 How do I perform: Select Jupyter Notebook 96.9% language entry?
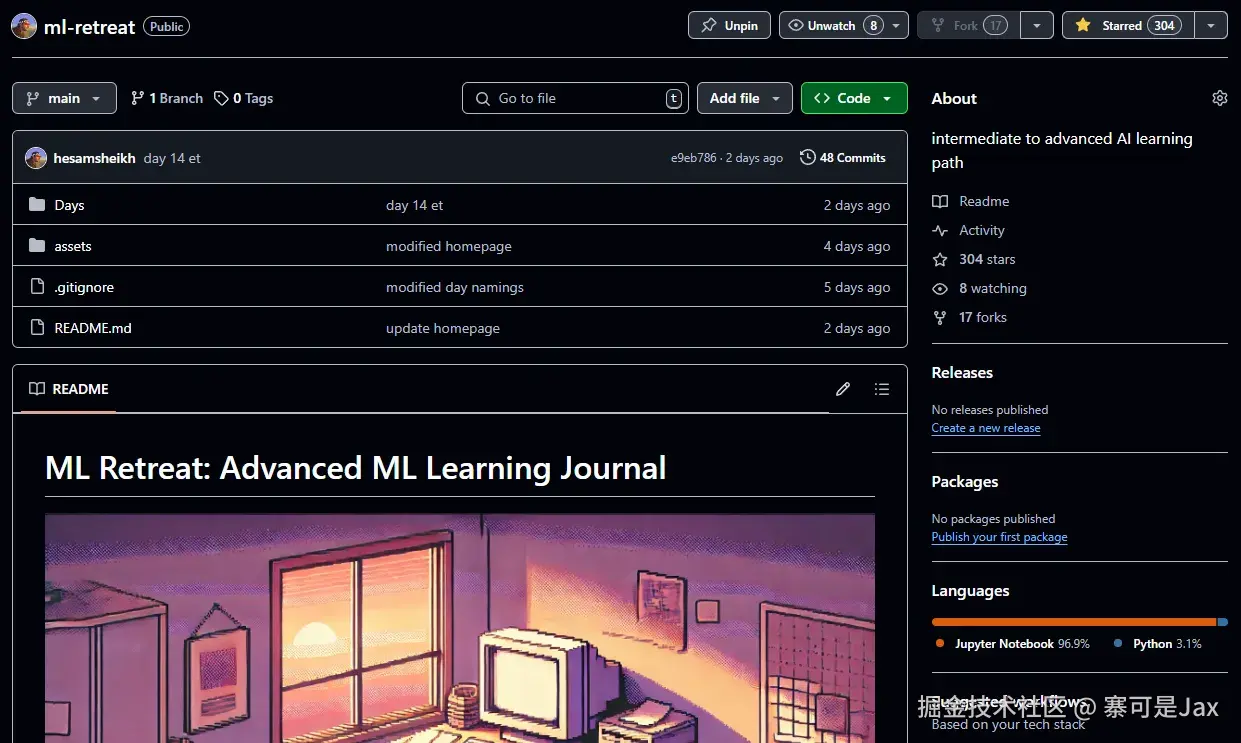pos(1013,644)
